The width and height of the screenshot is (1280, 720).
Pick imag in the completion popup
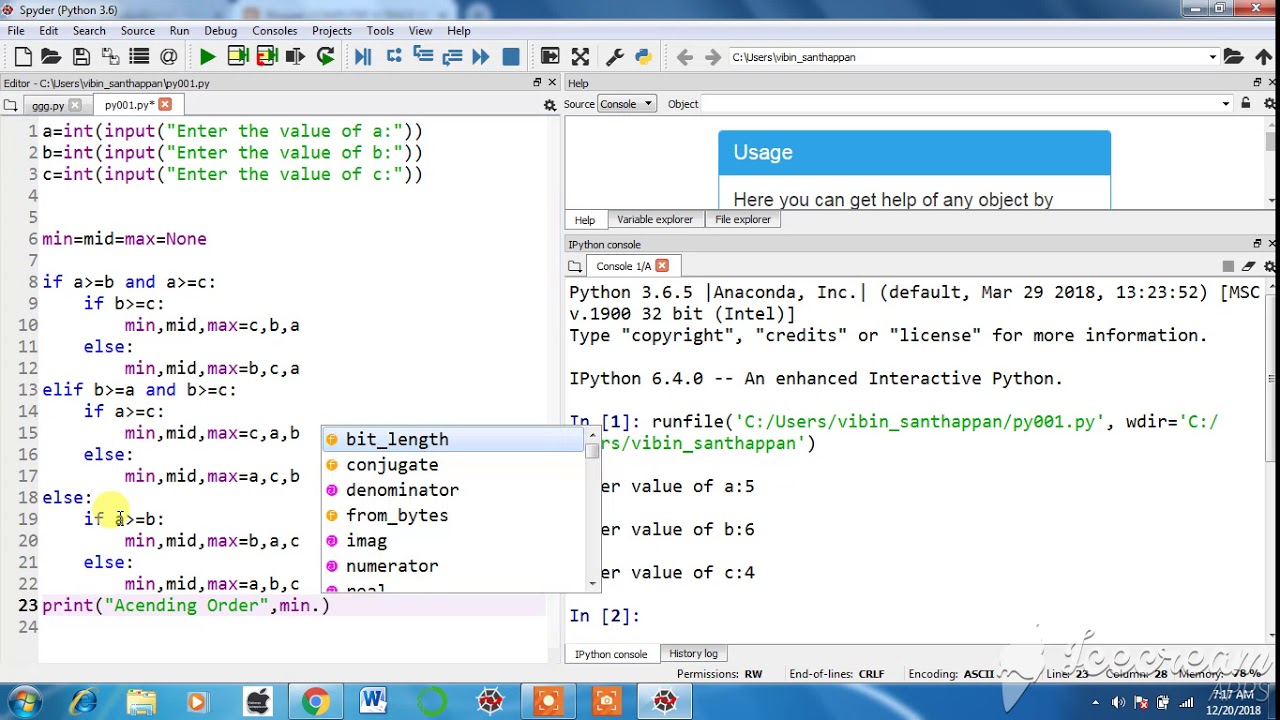point(454,541)
